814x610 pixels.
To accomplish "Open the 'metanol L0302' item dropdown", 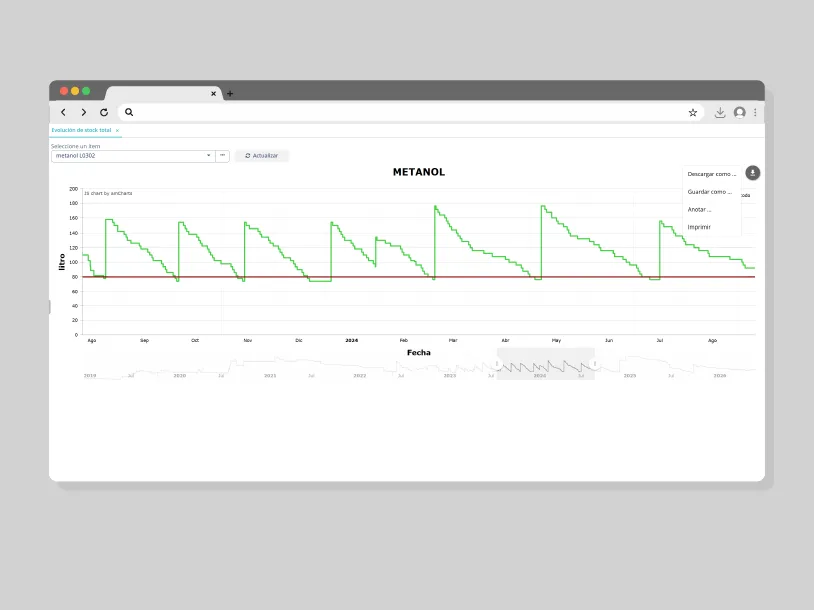I will click(133, 156).
